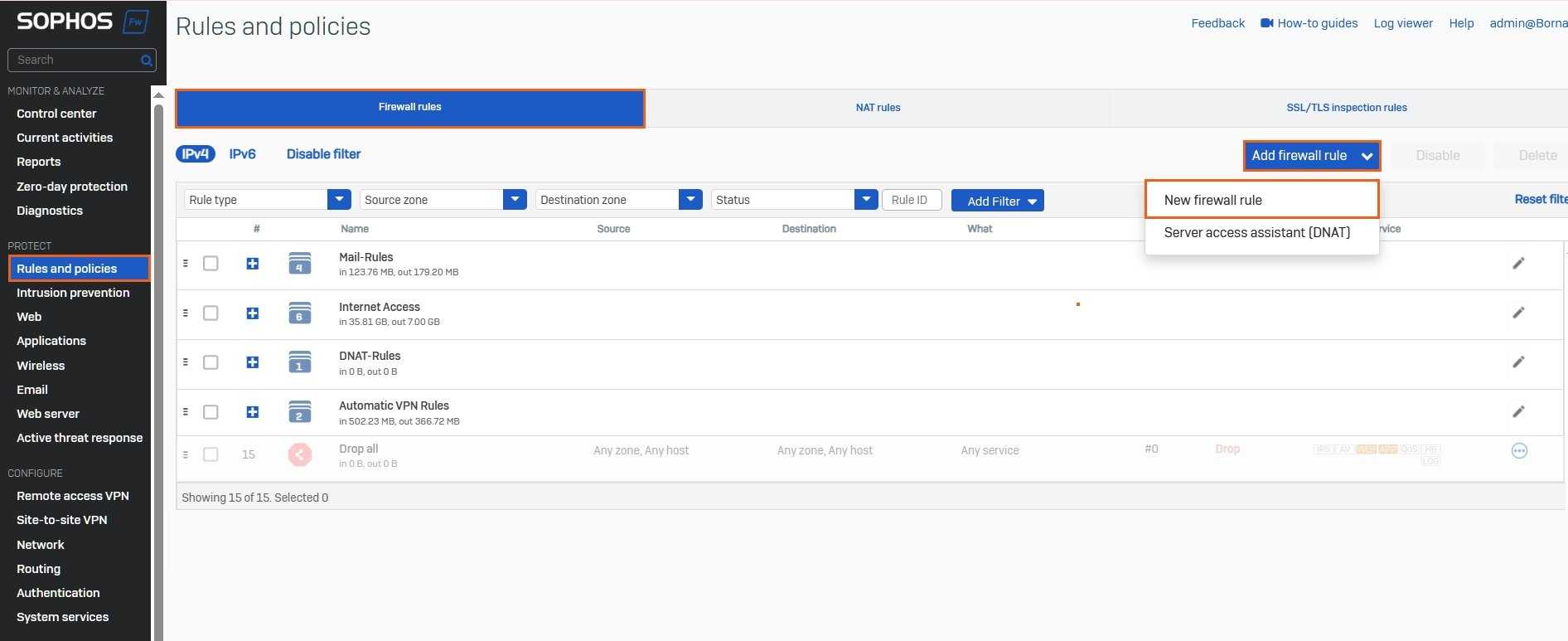
Task: Grab the DNAT-Rules row drag handle
Action: 186,362
